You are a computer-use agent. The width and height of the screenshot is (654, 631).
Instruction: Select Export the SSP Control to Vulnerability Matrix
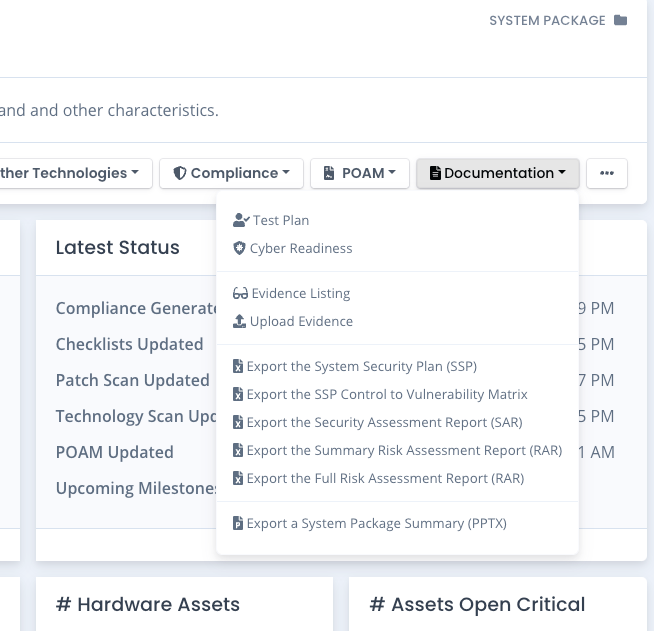[386, 395]
